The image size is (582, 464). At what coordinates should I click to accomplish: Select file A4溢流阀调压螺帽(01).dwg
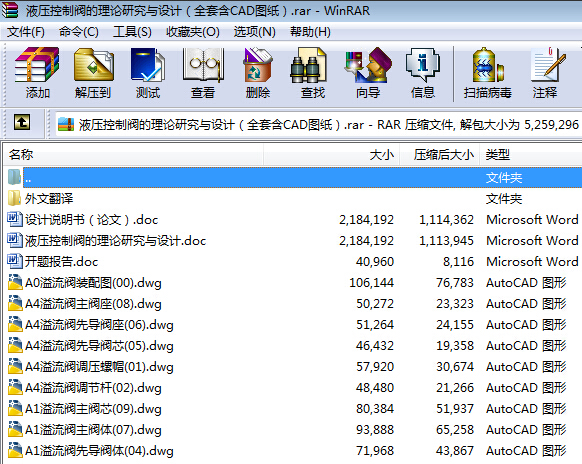tap(99, 367)
